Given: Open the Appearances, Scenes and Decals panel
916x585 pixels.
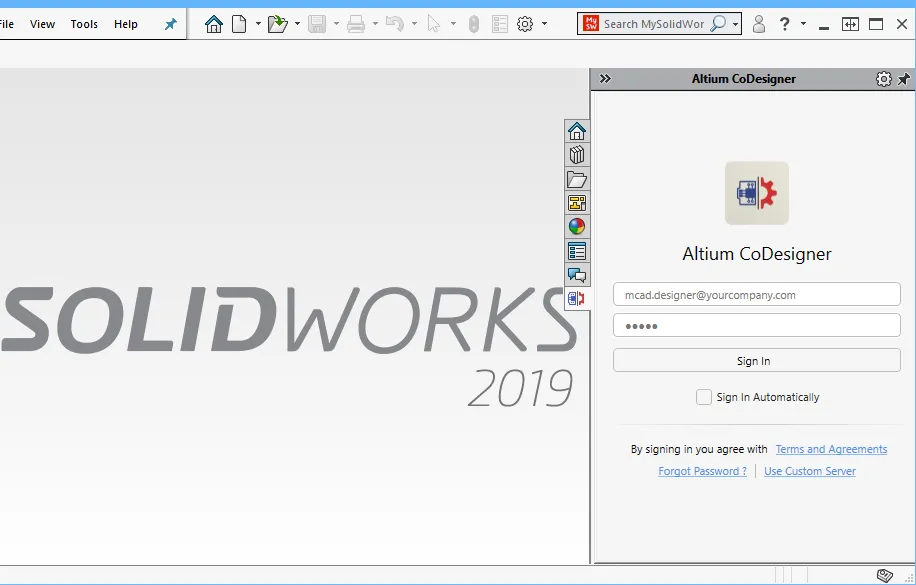Looking at the screenshot, I should click(576, 226).
